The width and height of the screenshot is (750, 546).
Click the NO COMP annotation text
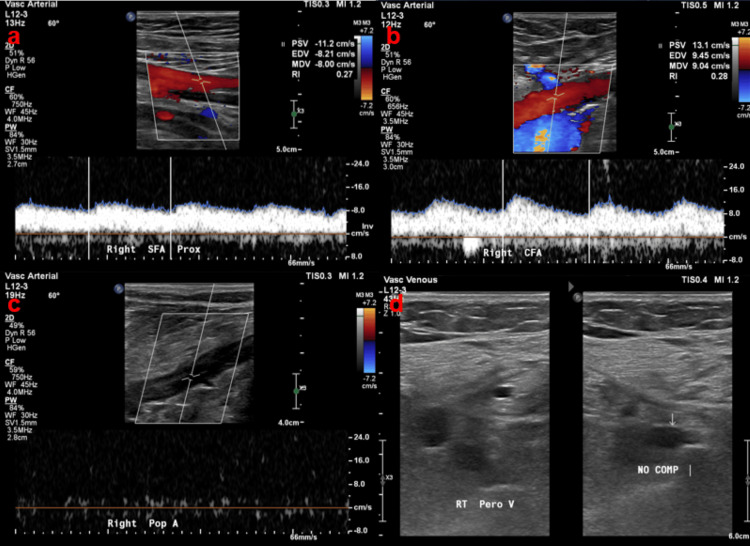pyautogui.click(x=658, y=470)
